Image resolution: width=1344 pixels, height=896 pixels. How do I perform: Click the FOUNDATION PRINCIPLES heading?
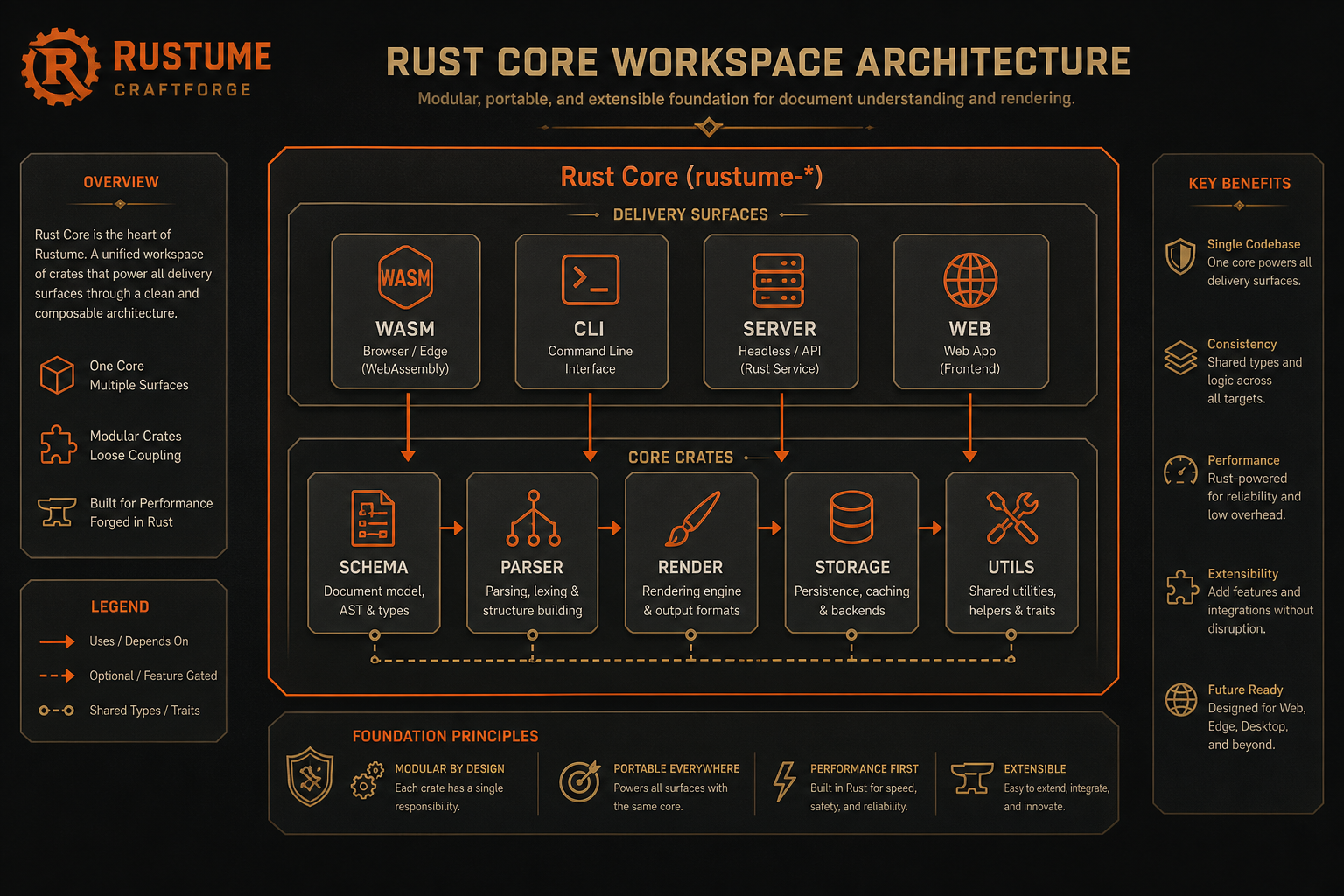point(445,736)
